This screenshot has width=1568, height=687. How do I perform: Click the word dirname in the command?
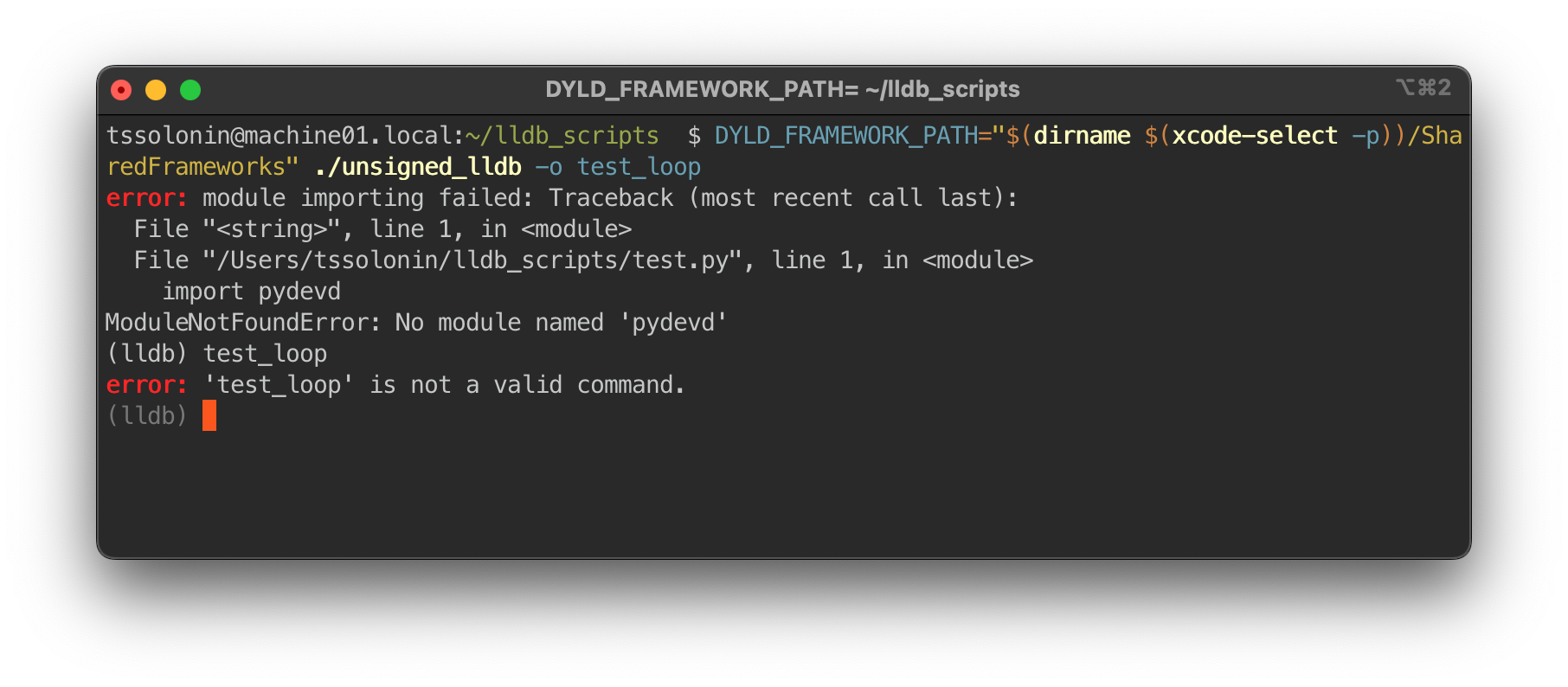click(1082, 136)
